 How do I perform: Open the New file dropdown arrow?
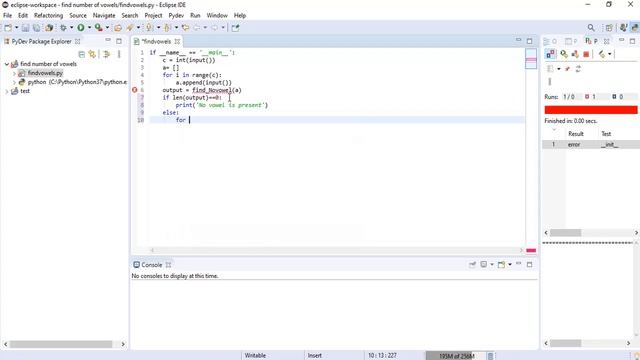click(x=16, y=28)
